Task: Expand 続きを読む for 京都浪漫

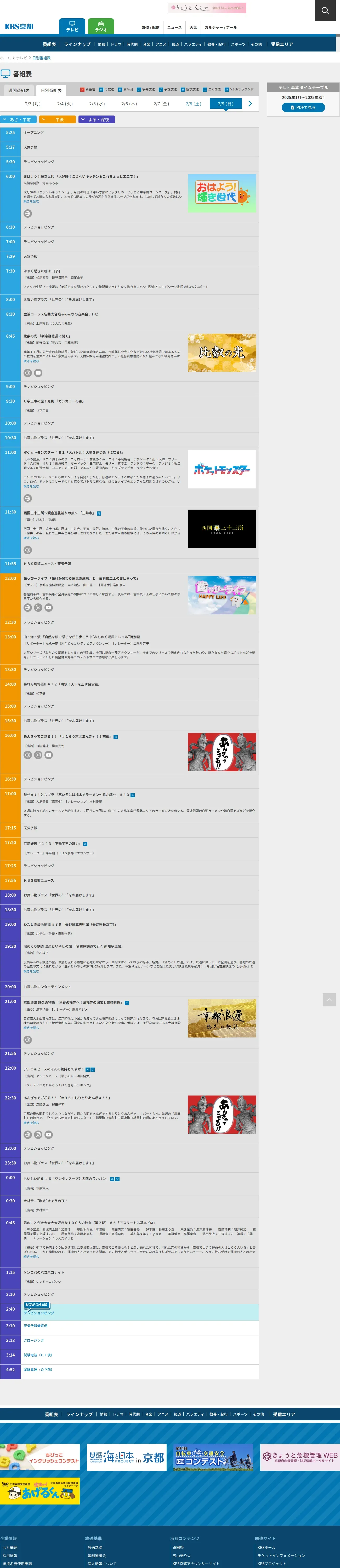Action: (31, 1028)
